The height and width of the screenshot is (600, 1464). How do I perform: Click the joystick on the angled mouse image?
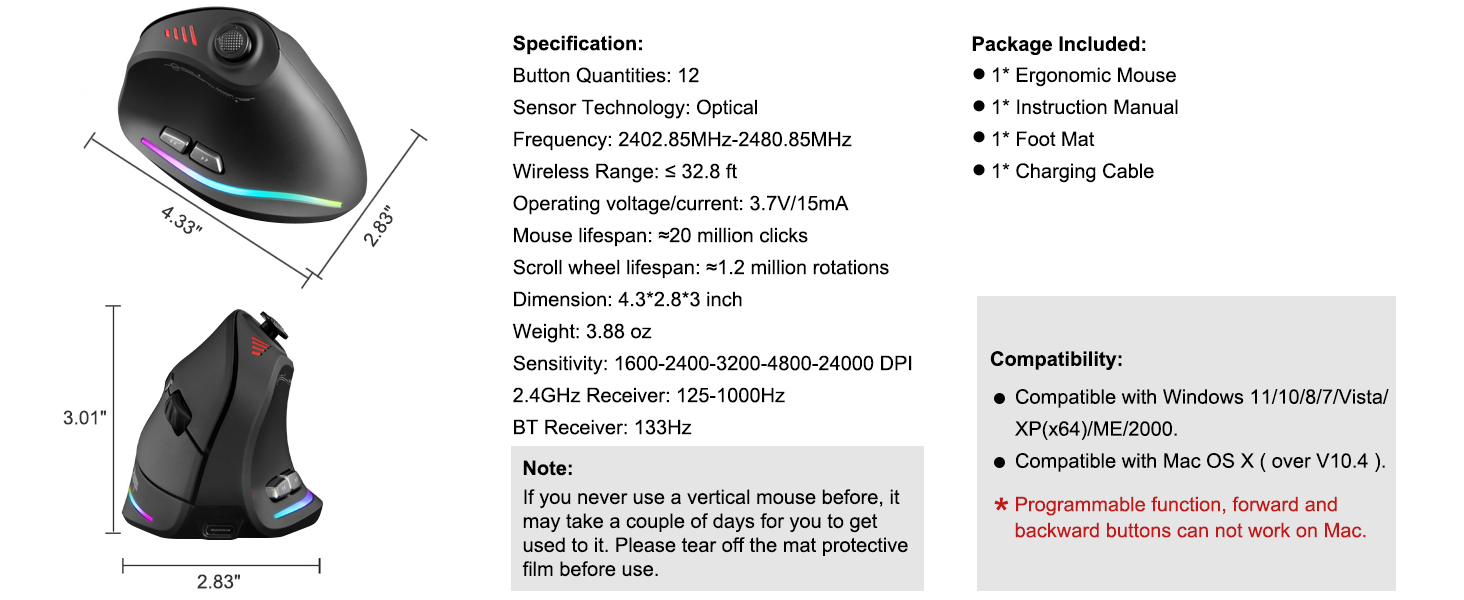tap(231, 43)
